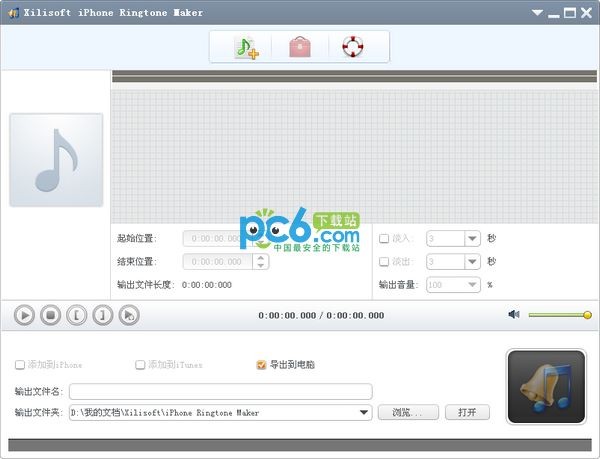Set start point with left bracket button
The height and width of the screenshot is (459, 600).
[77, 315]
